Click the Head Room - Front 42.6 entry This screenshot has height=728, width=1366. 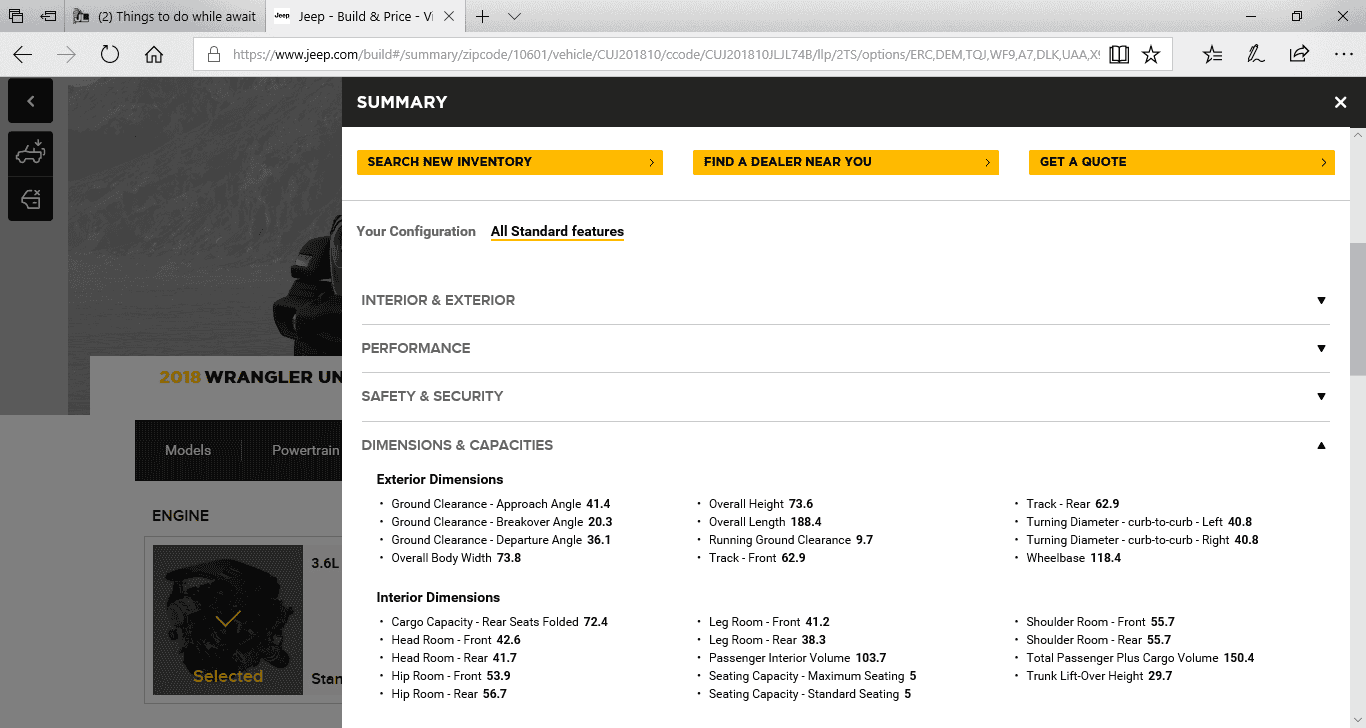tap(456, 640)
